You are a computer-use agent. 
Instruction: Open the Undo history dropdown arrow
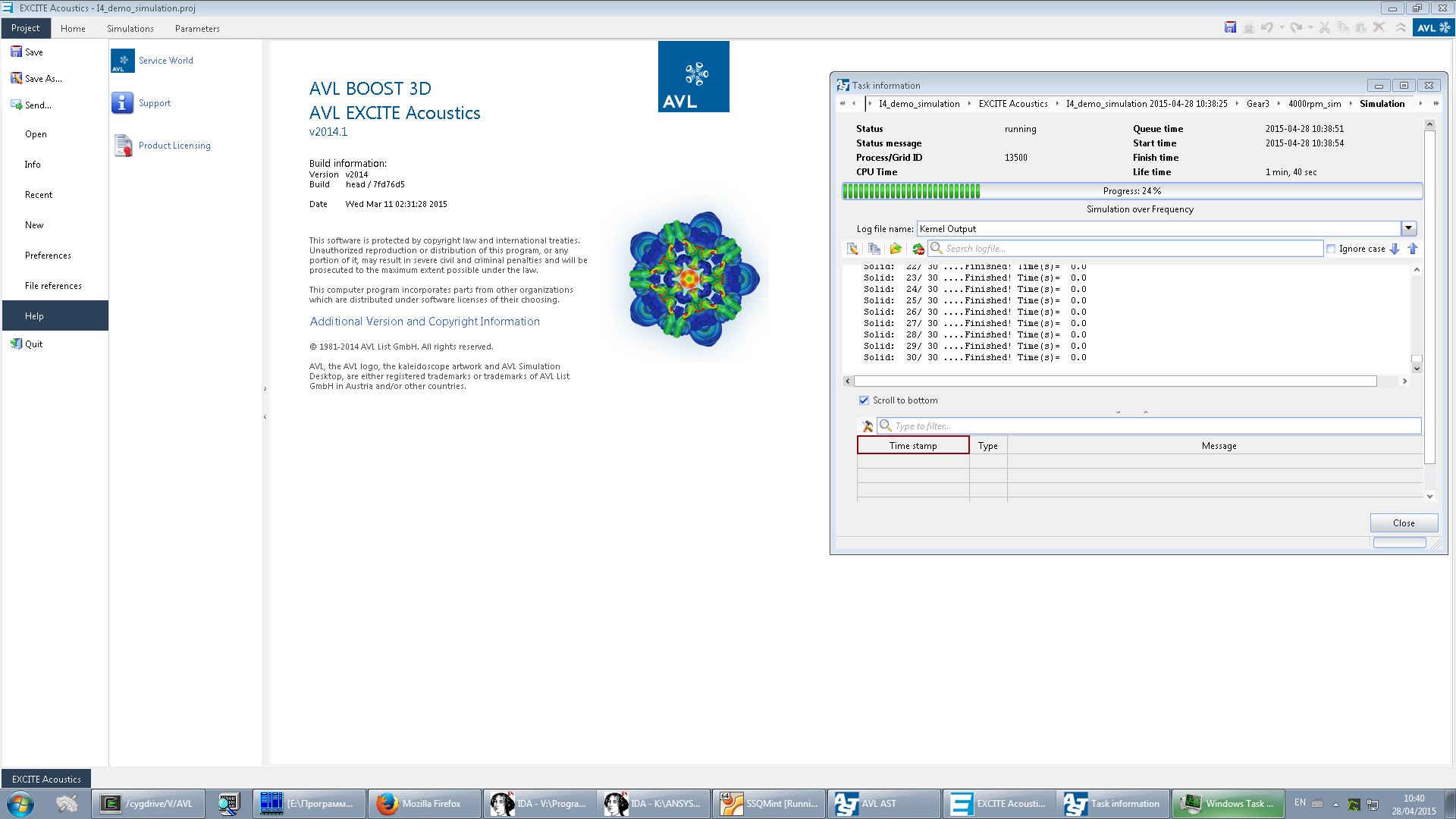pyautogui.click(x=1282, y=27)
